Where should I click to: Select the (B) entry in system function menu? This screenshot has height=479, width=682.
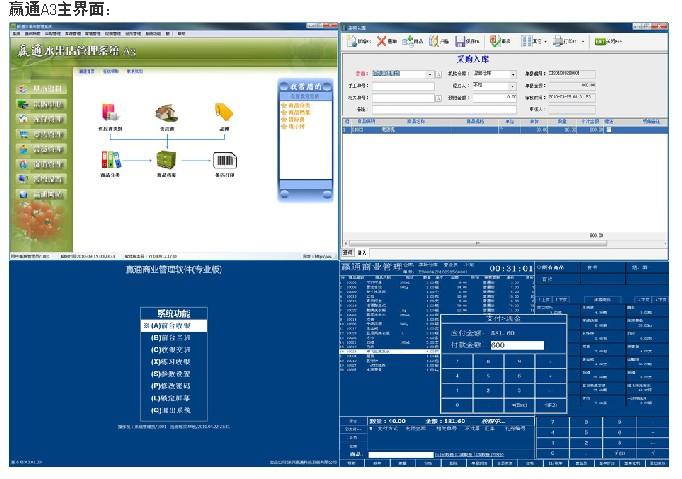[174, 338]
